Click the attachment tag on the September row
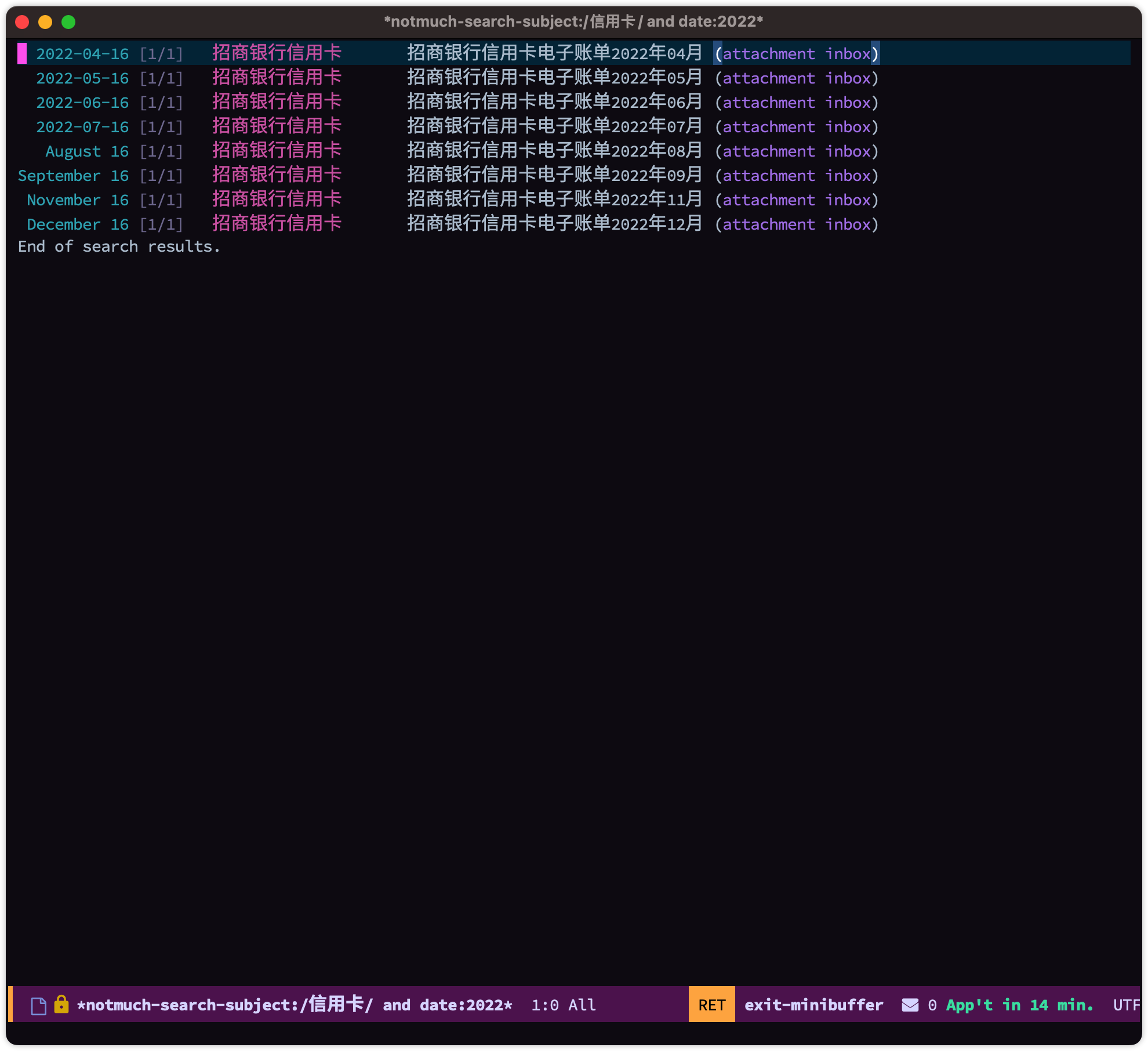This screenshot has width=1148, height=1051. tap(768, 176)
